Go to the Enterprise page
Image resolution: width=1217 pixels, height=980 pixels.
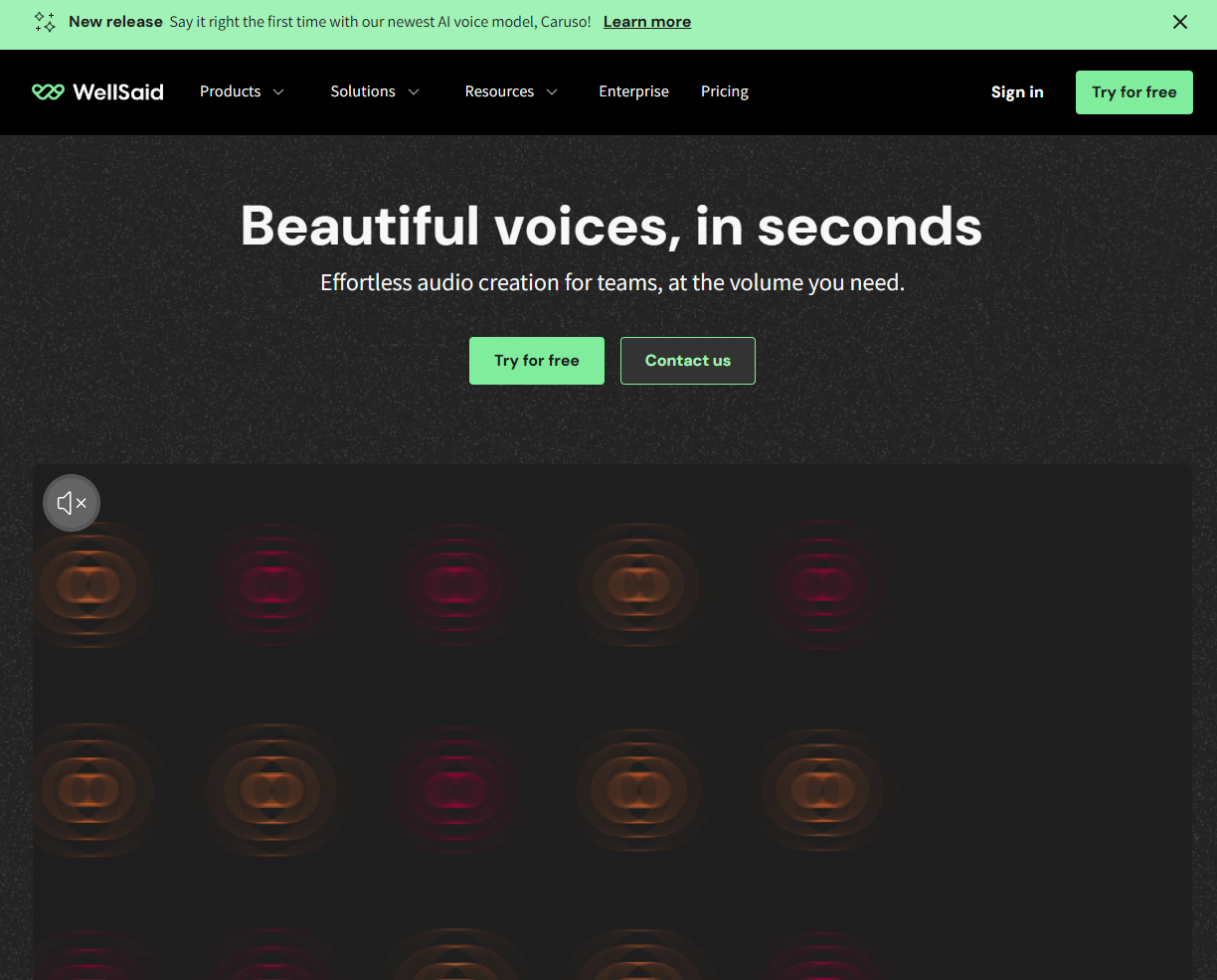click(x=633, y=92)
